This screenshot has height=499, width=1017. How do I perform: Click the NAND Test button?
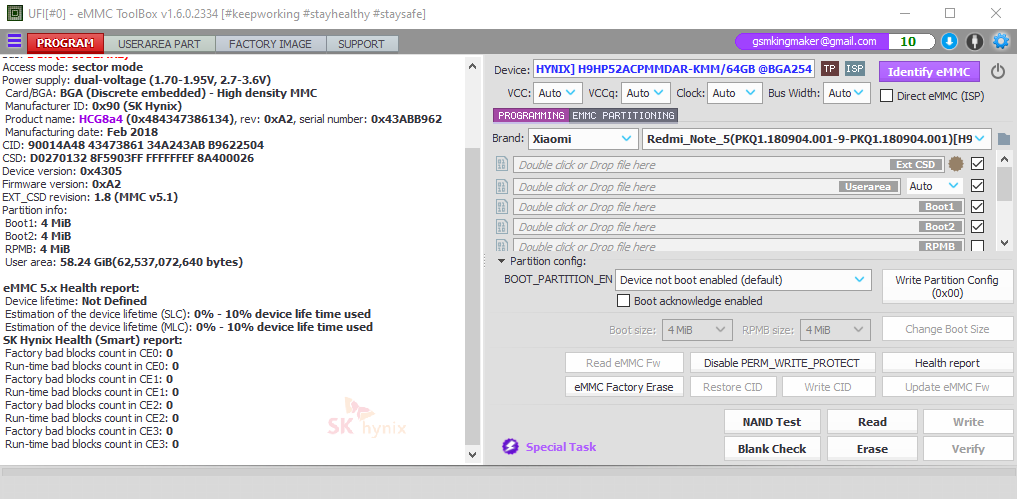[772, 422]
